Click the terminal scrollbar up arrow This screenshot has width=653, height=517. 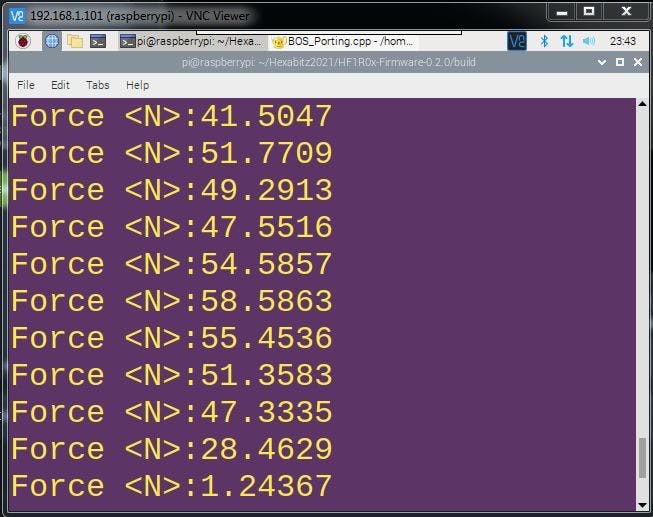[642, 104]
